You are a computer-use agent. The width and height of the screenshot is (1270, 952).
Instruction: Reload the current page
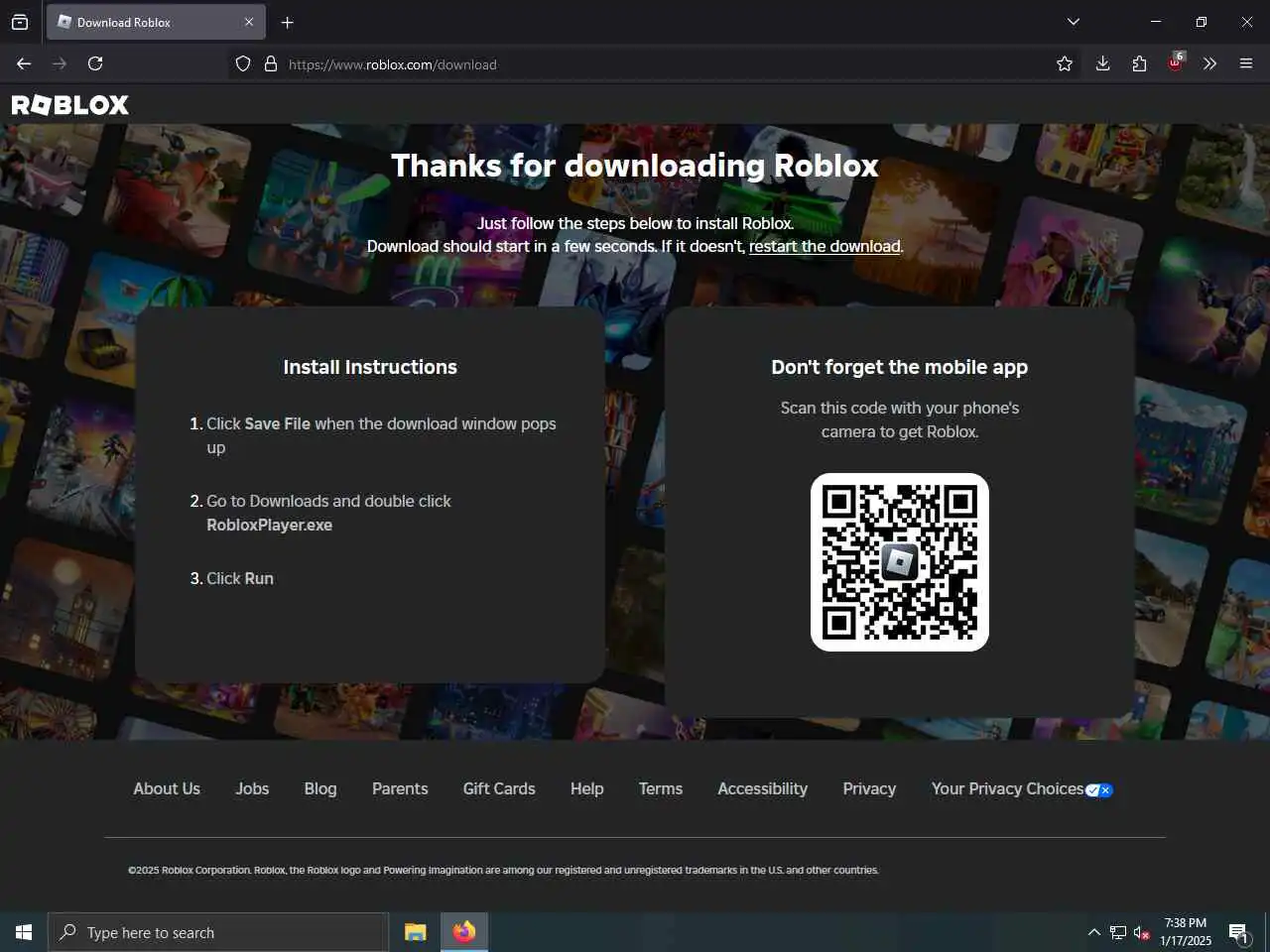click(95, 63)
